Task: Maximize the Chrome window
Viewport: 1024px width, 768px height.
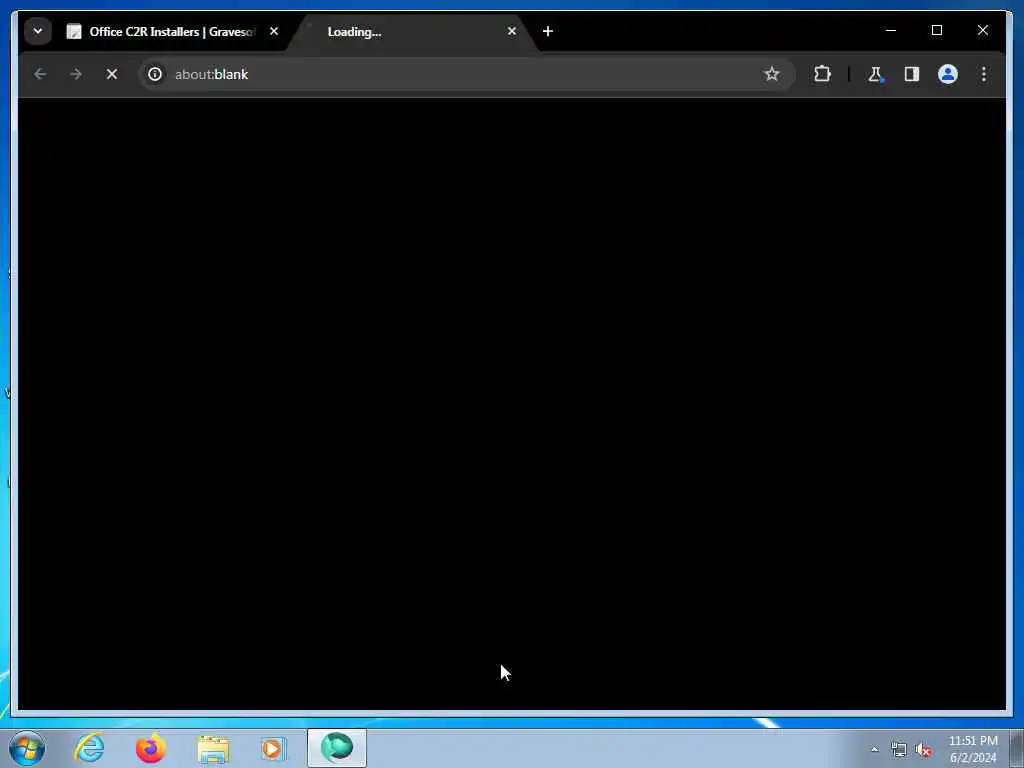Action: point(936,31)
